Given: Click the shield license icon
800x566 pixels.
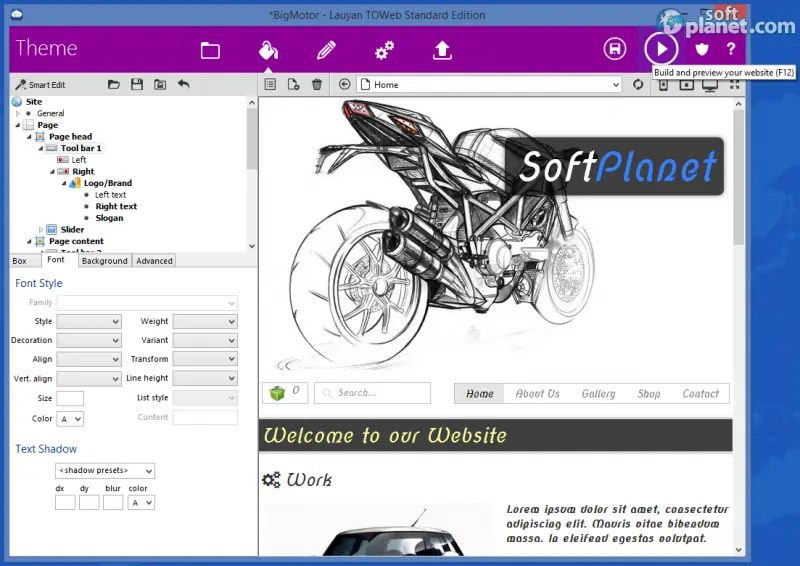Looking at the screenshot, I should tap(702, 49).
